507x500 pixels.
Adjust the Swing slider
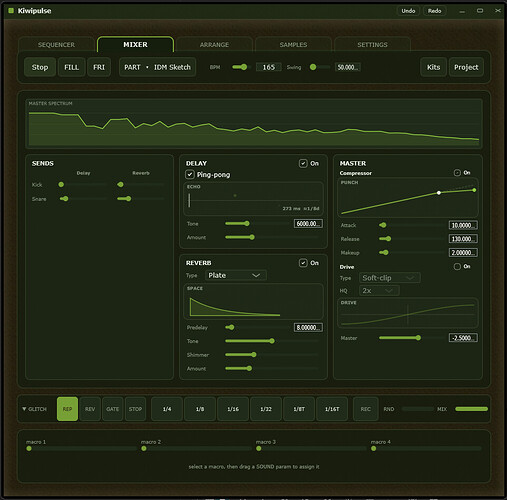point(320,67)
